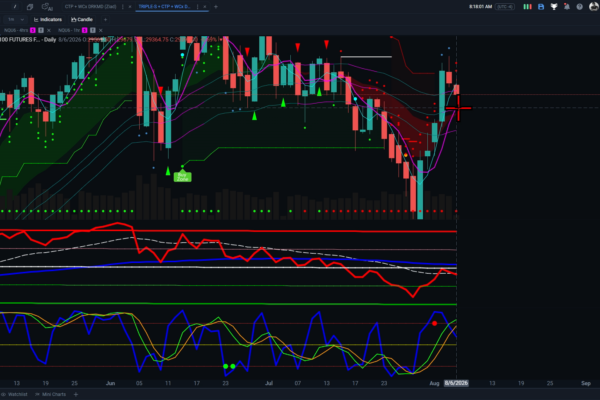Open the Indicators button
Image resolution: width=600 pixels, height=400 pixels.
tap(48, 20)
